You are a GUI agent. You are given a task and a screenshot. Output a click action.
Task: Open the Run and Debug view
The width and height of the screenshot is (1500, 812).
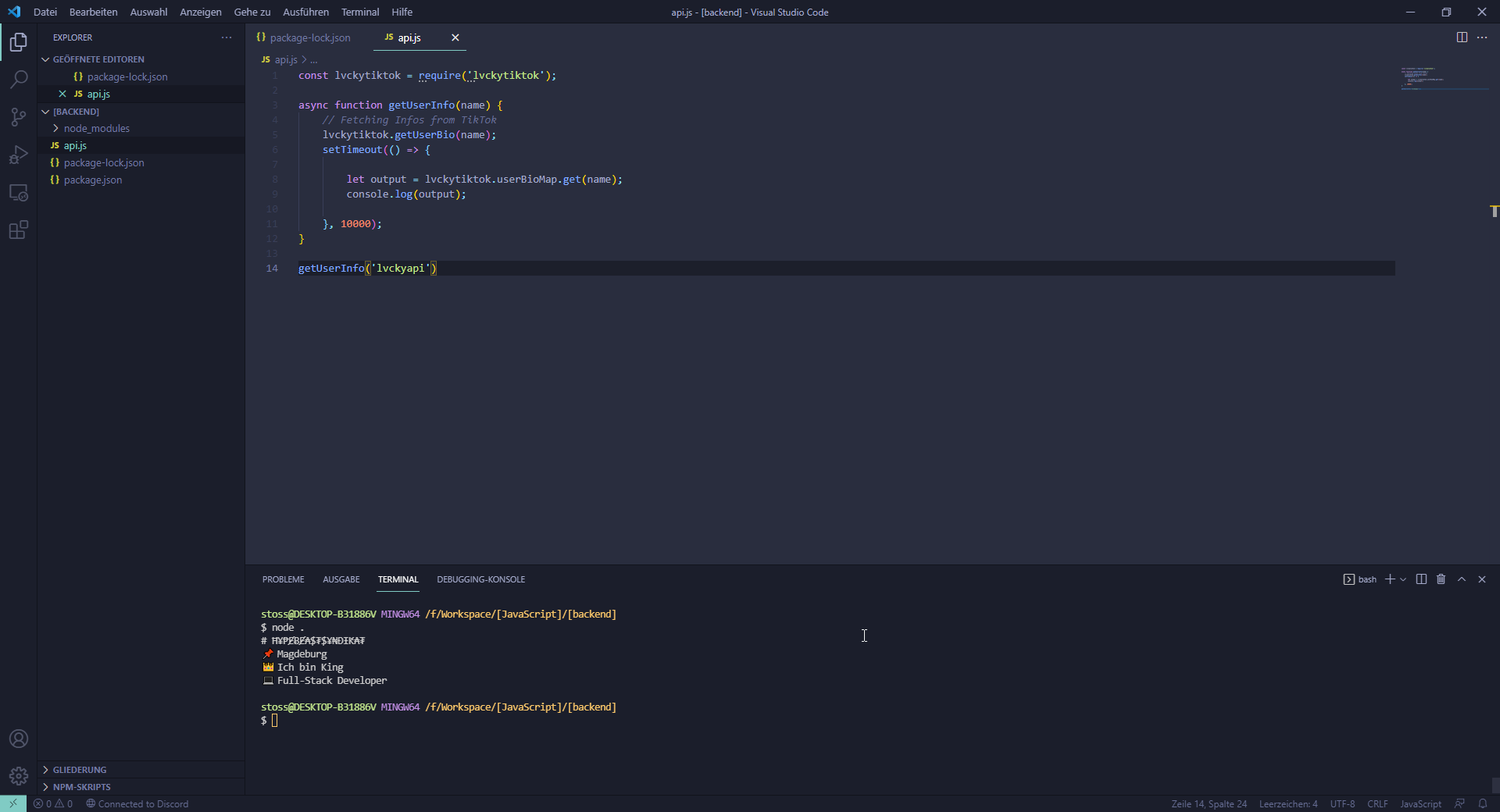[x=19, y=155]
